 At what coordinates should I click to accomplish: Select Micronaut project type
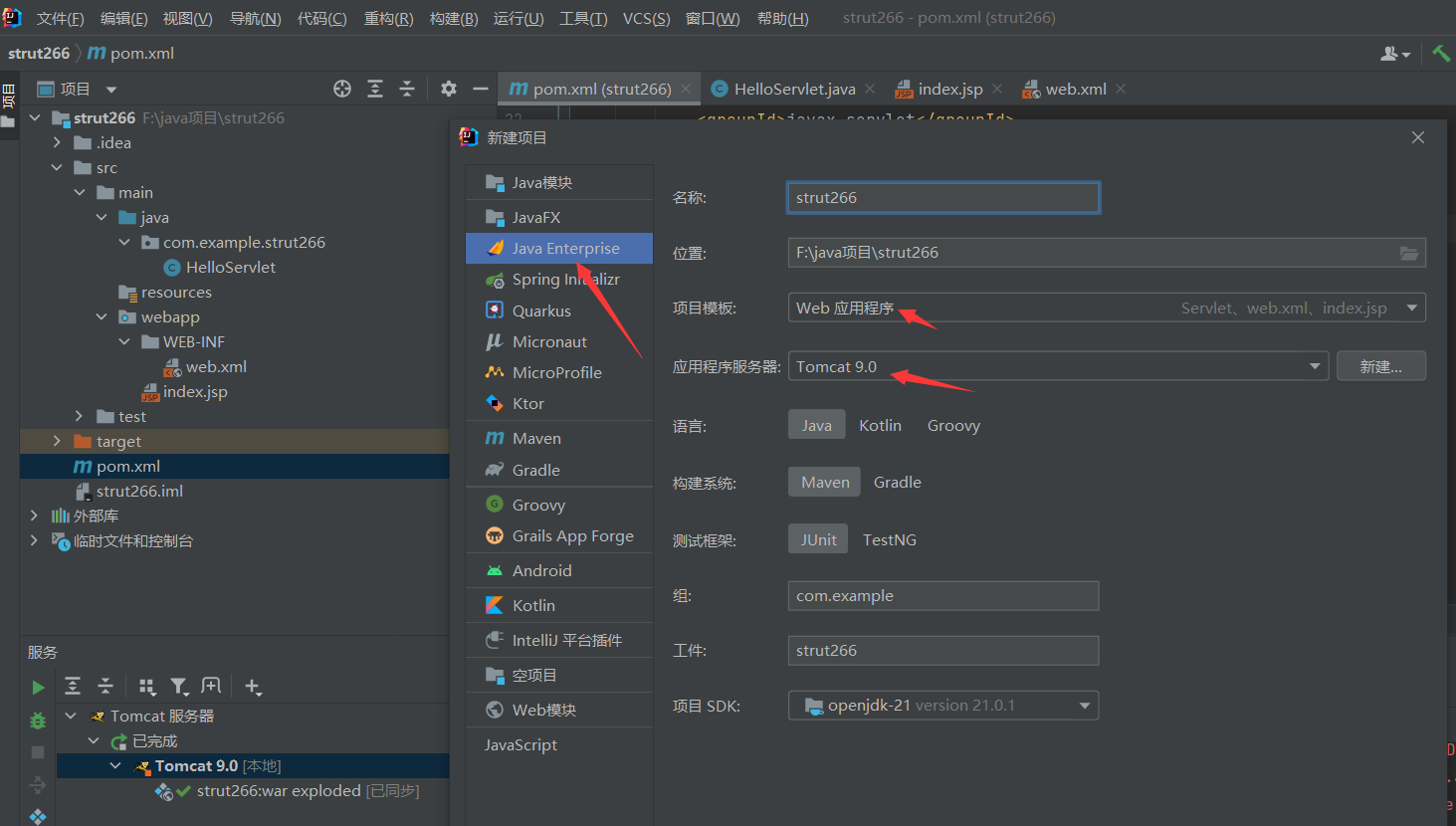[x=559, y=341]
